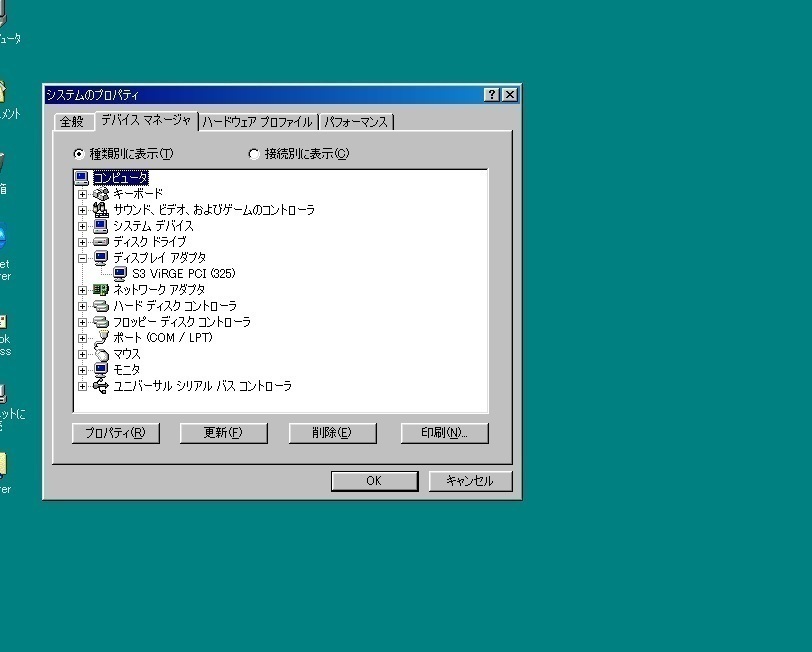Open the ハードウェア プロファイル tab

point(257,122)
